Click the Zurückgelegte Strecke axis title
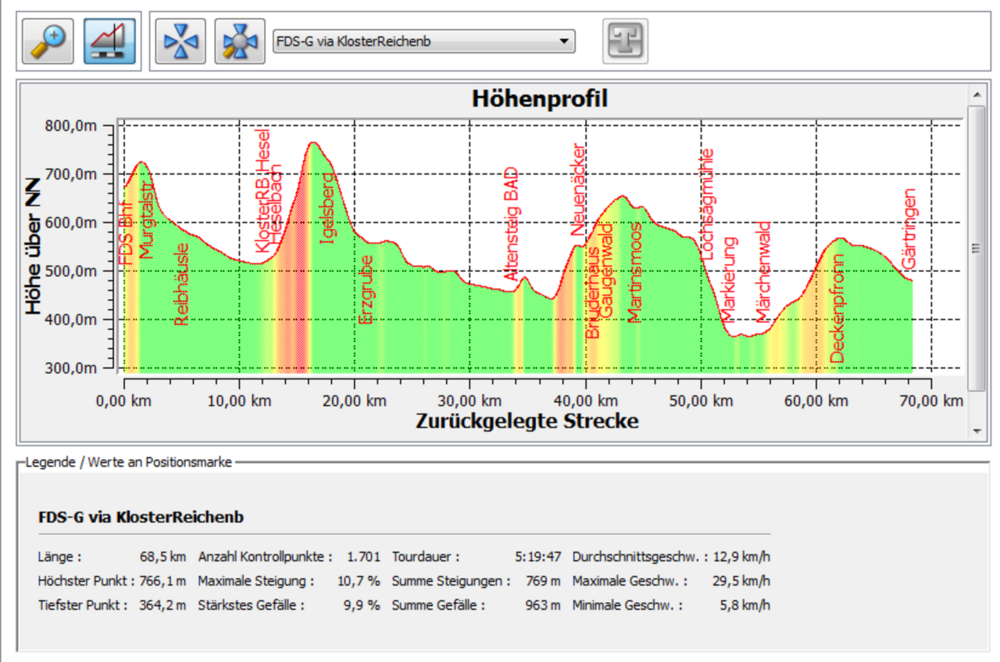 tap(527, 421)
